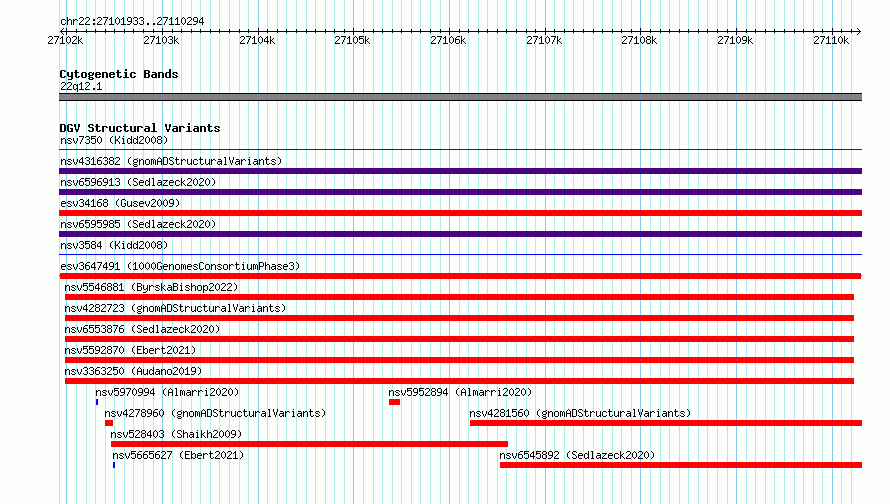Click the chr22:27101933..27110294 coordinates label
890x504 pixels.
click(132, 21)
